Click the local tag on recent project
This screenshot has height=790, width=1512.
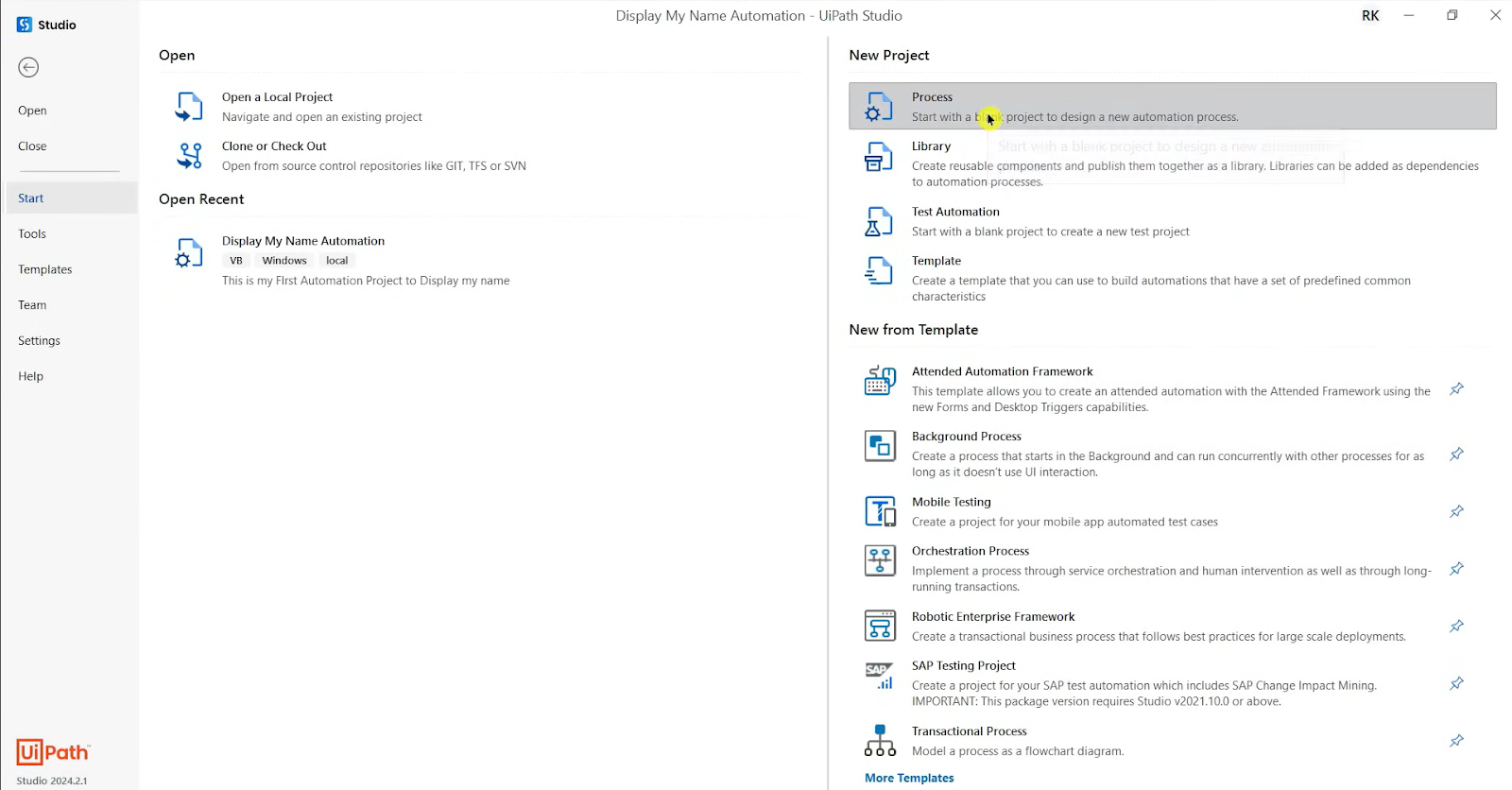[x=337, y=261]
